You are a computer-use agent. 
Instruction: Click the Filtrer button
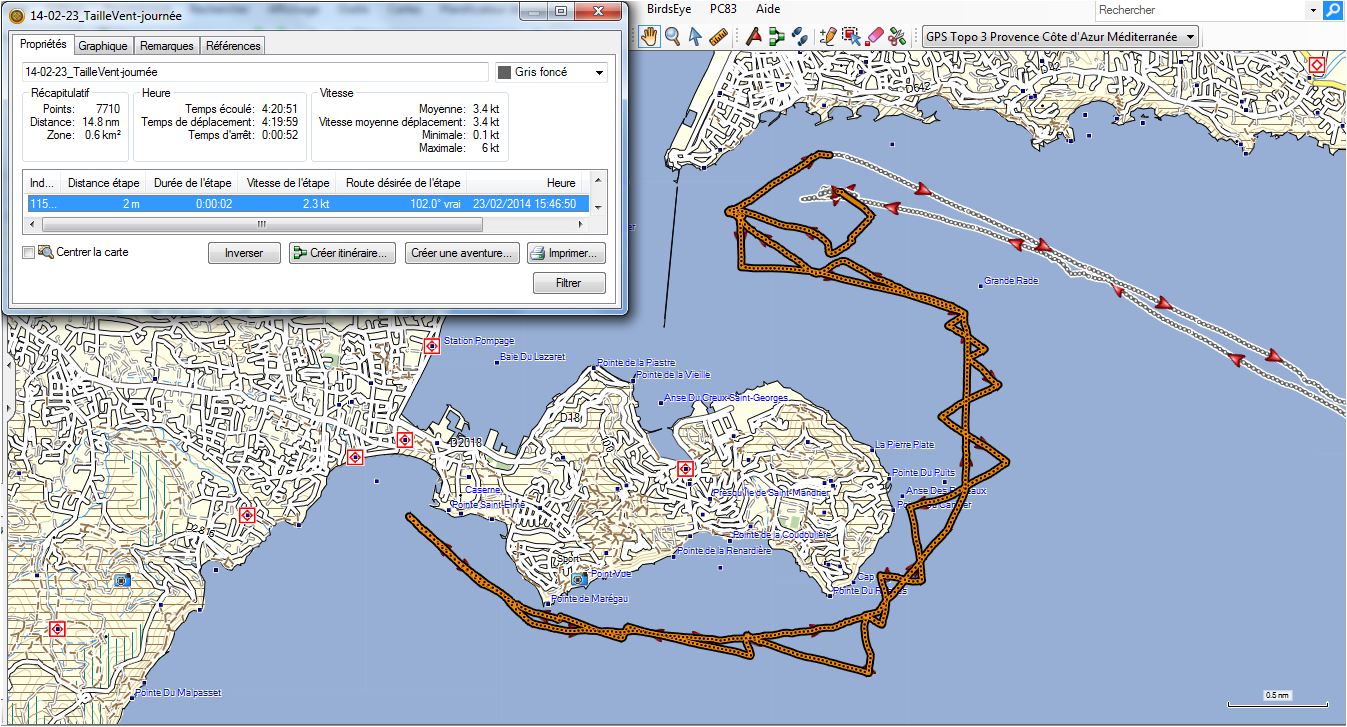coord(568,283)
